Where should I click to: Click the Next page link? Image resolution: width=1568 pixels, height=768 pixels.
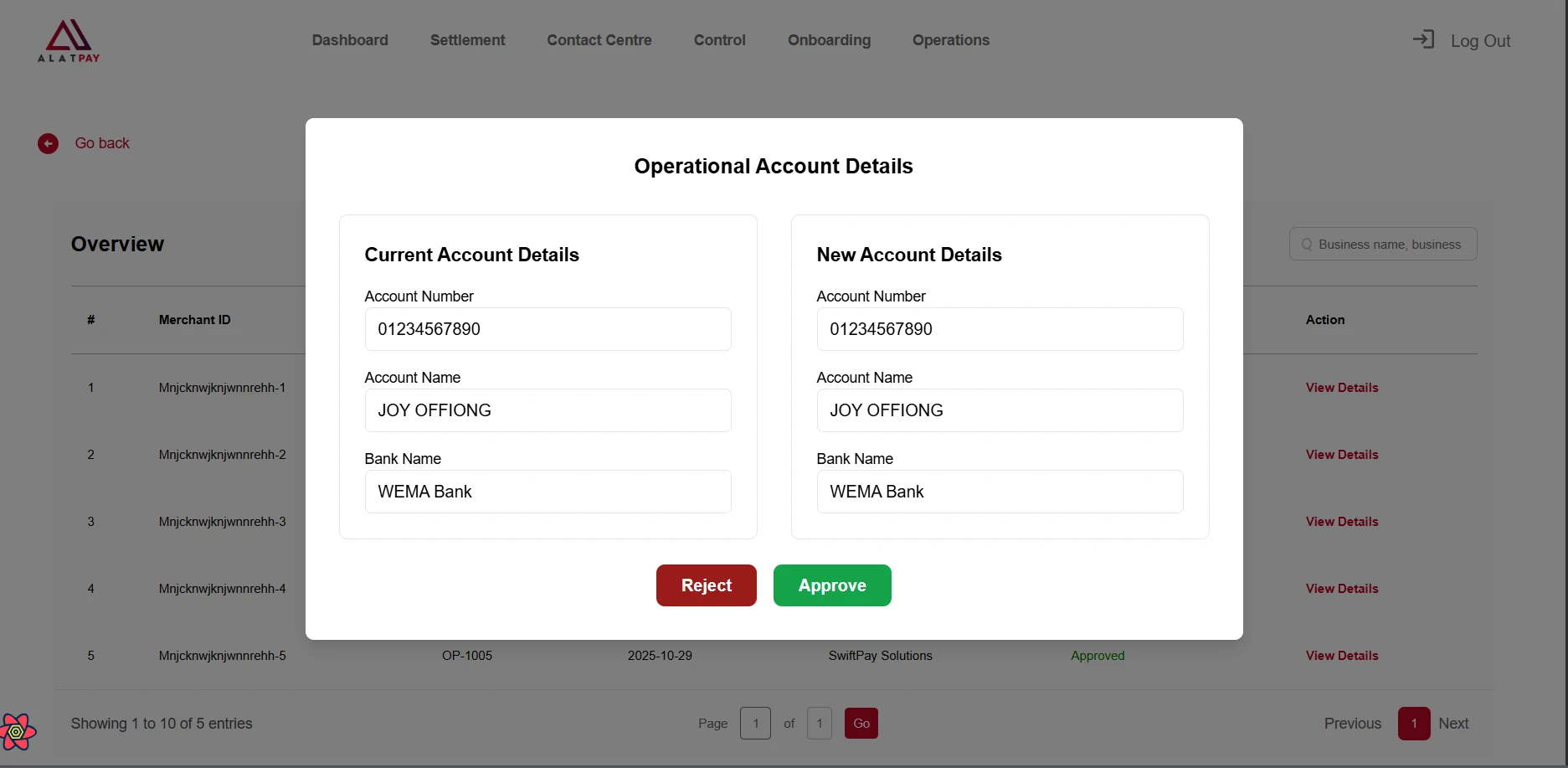pyautogui.click(x=1452, y=724)
